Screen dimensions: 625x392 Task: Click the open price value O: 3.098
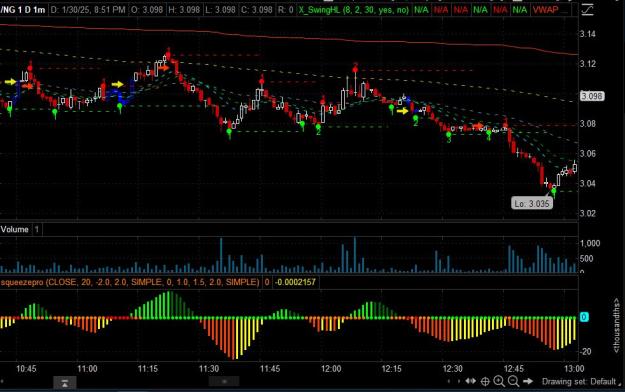click(147, 10)
